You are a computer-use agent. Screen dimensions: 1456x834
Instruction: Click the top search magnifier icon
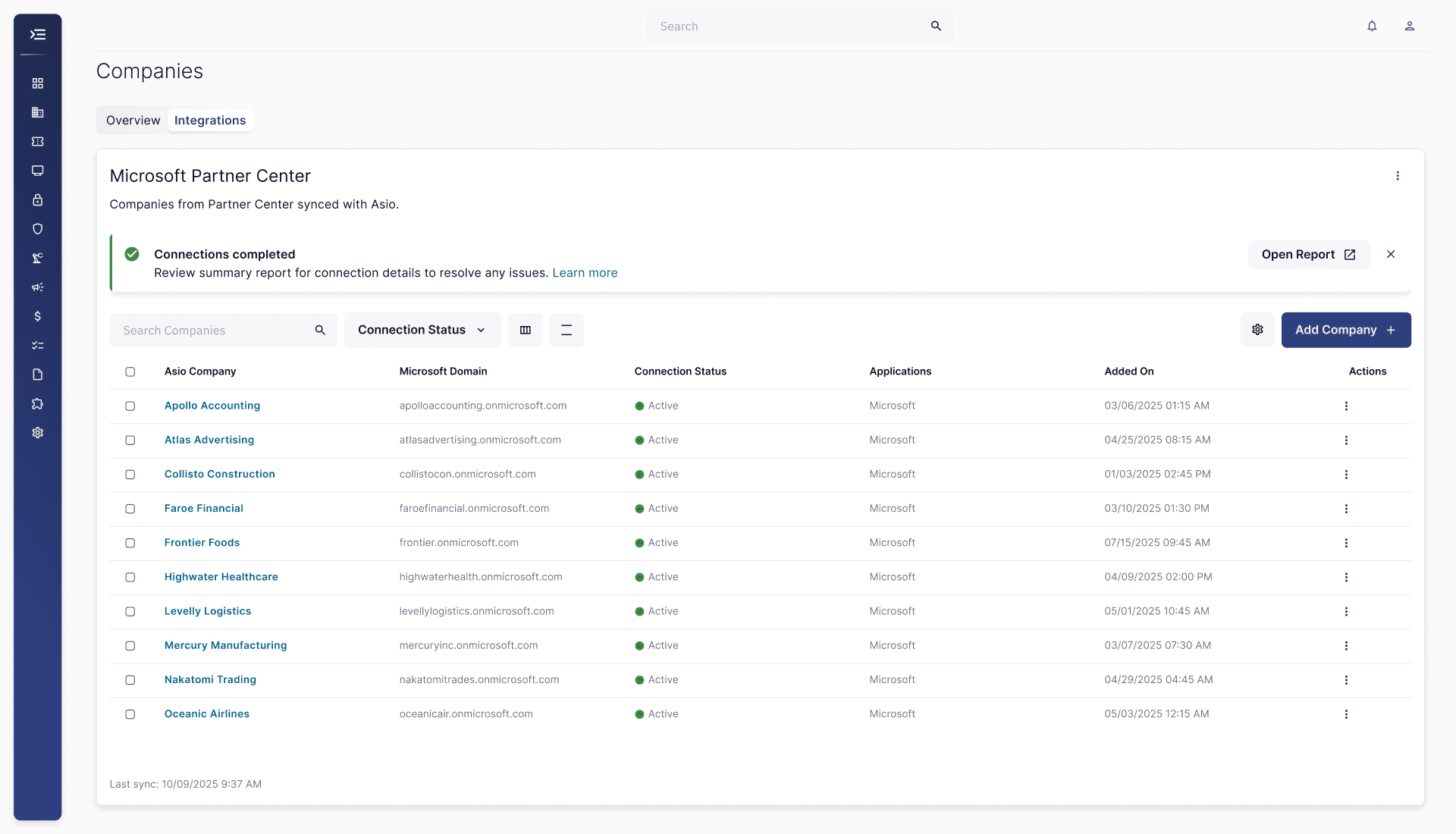[x=936, y=26]
